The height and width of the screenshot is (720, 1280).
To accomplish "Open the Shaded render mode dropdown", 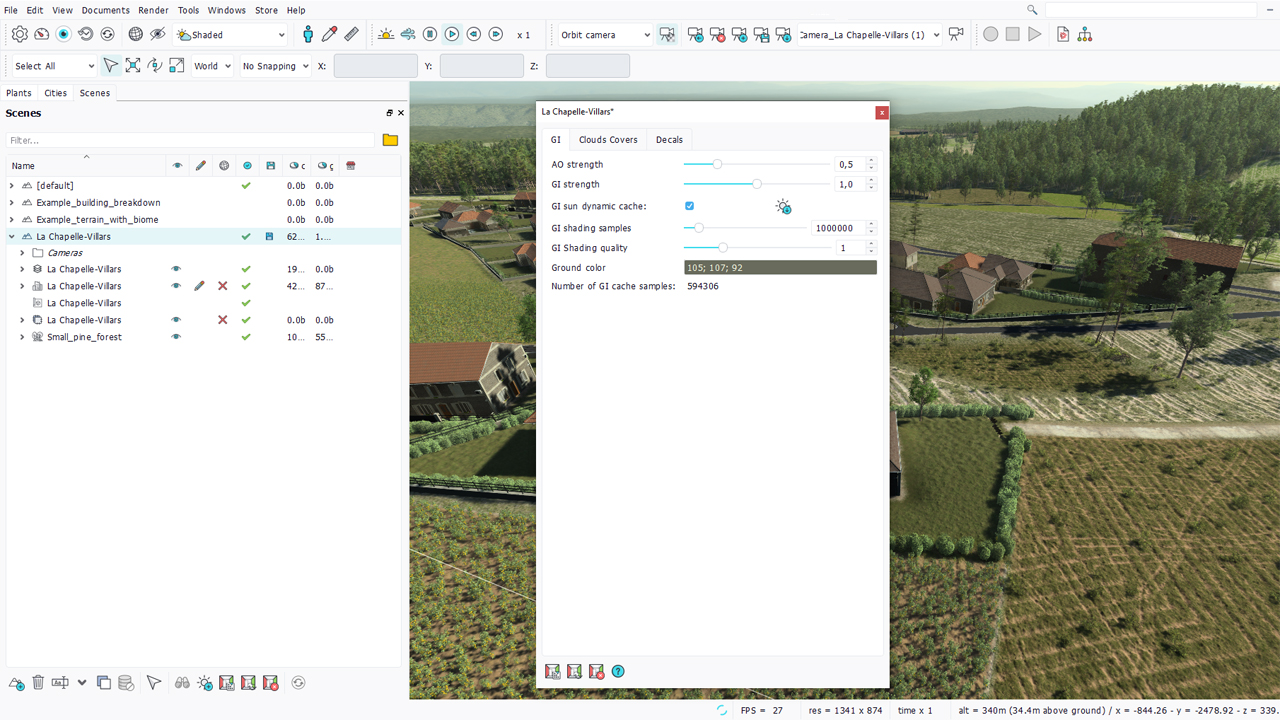I will tap(231, 35).
